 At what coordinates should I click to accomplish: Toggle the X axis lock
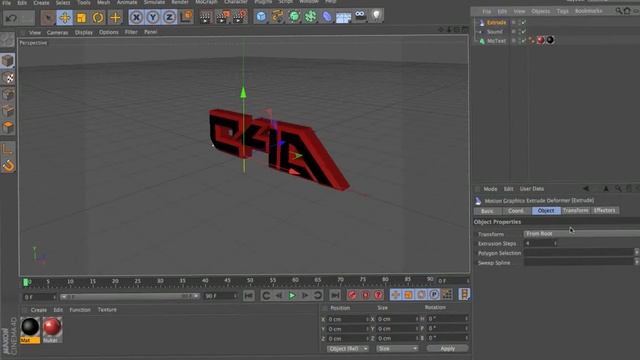click(136, 18)
